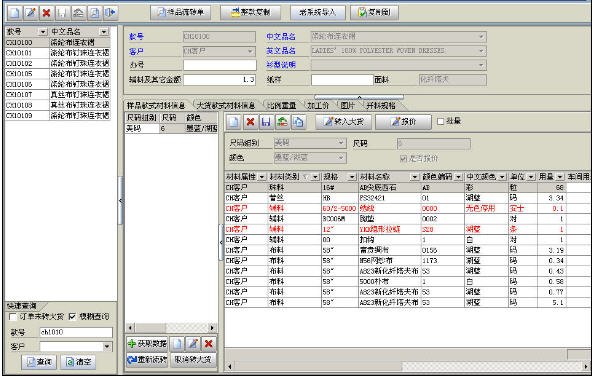Screen dimensions: 592x377
Task: Click the size list horizontal scrollbar right arrow
Action: [213, 328]
